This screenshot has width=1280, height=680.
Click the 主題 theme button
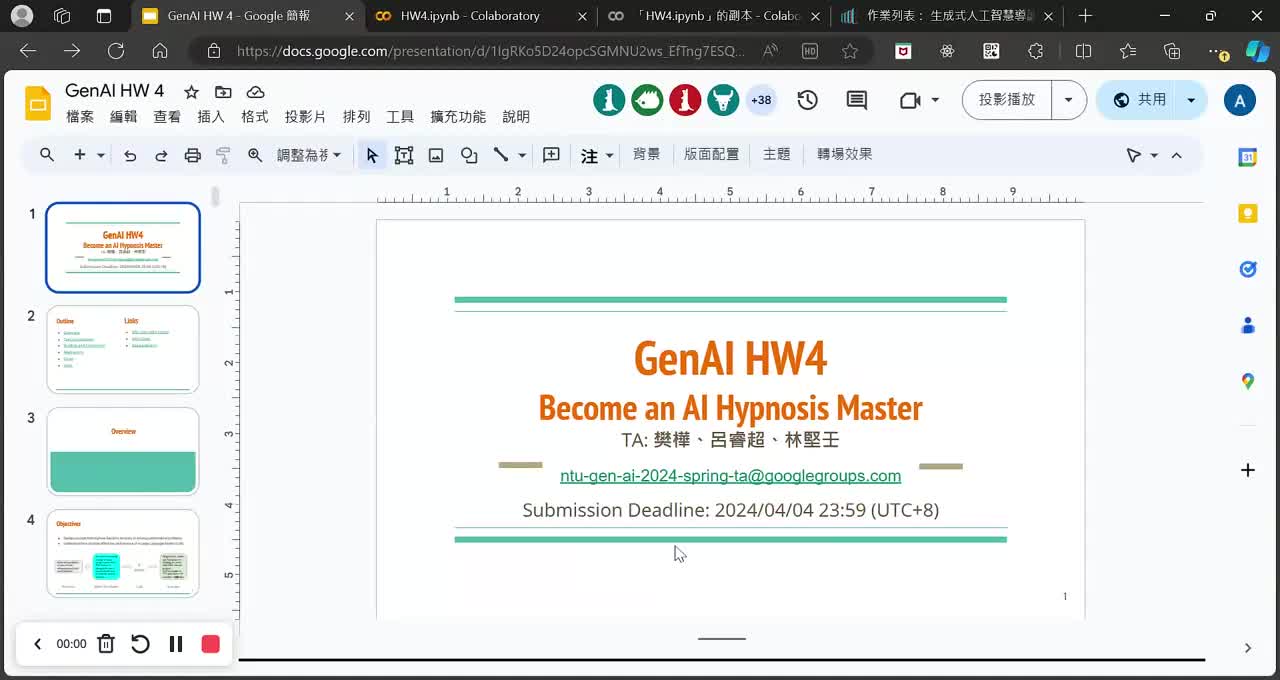(x=777, y=154)
